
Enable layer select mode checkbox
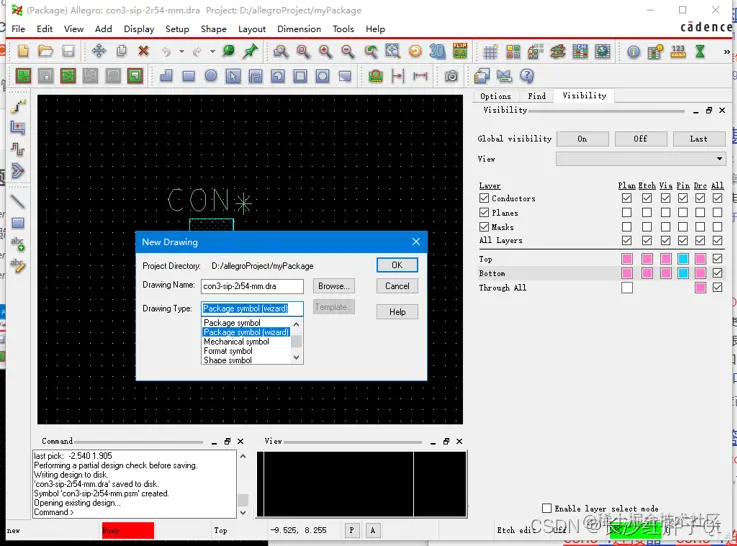coord(547,508)
